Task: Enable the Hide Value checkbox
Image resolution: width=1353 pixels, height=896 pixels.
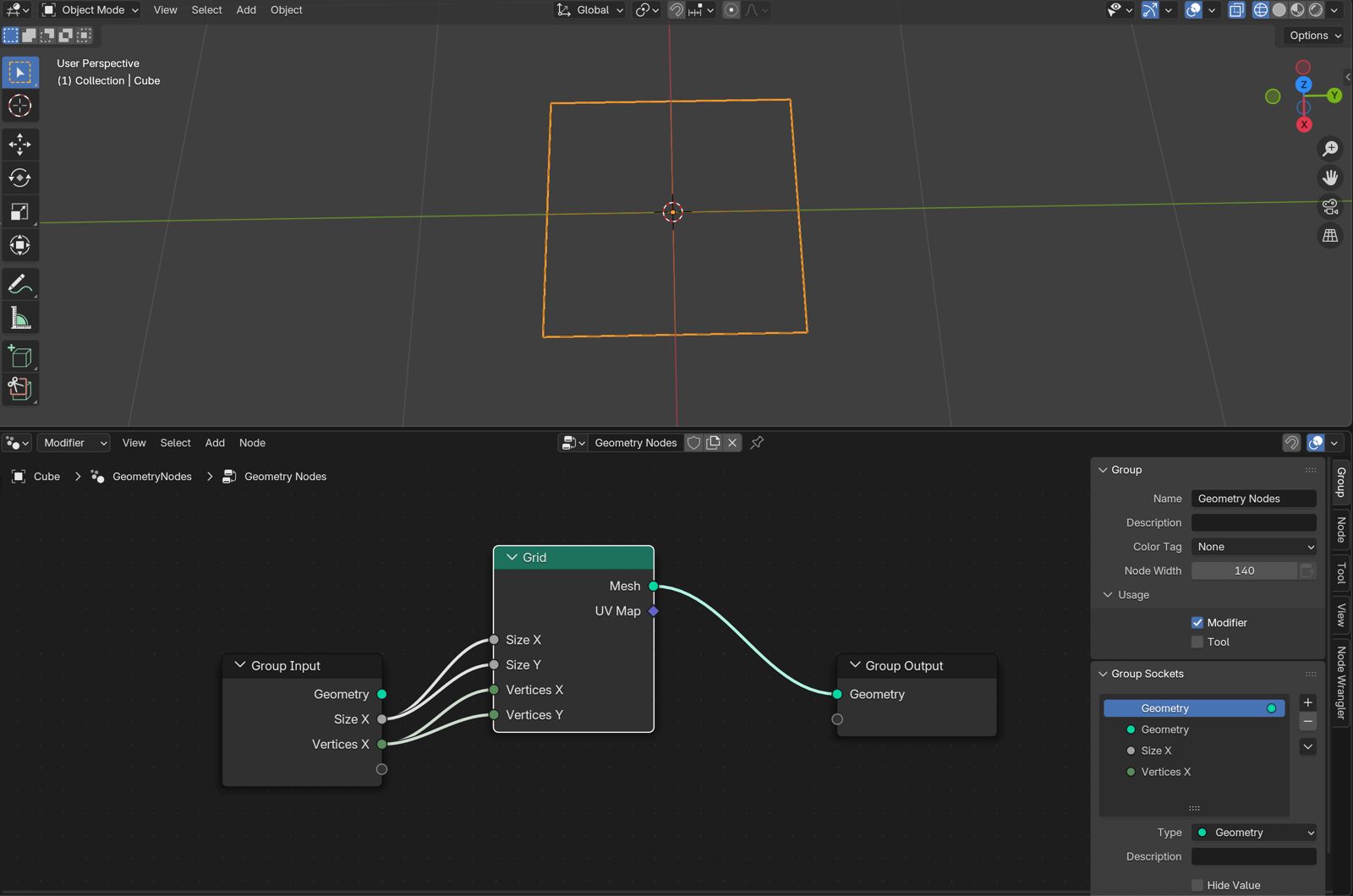Action: coord(1197,885)
